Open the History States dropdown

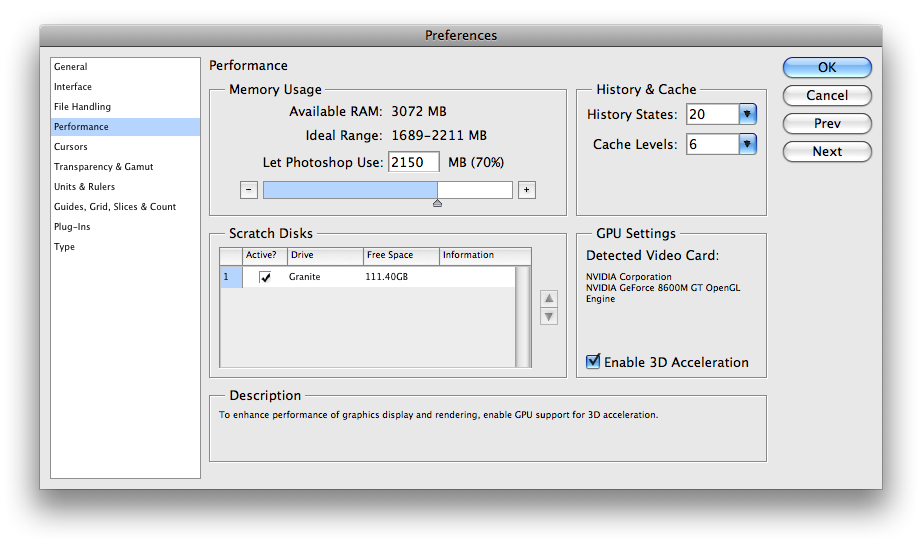(747, 115)
